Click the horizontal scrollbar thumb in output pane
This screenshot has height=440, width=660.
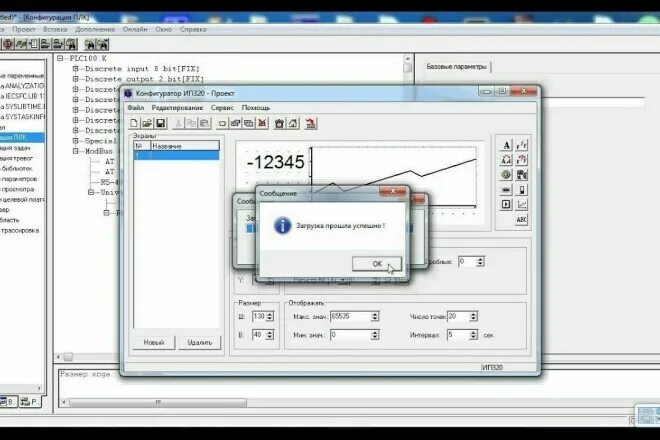click(x=158, y=403)
